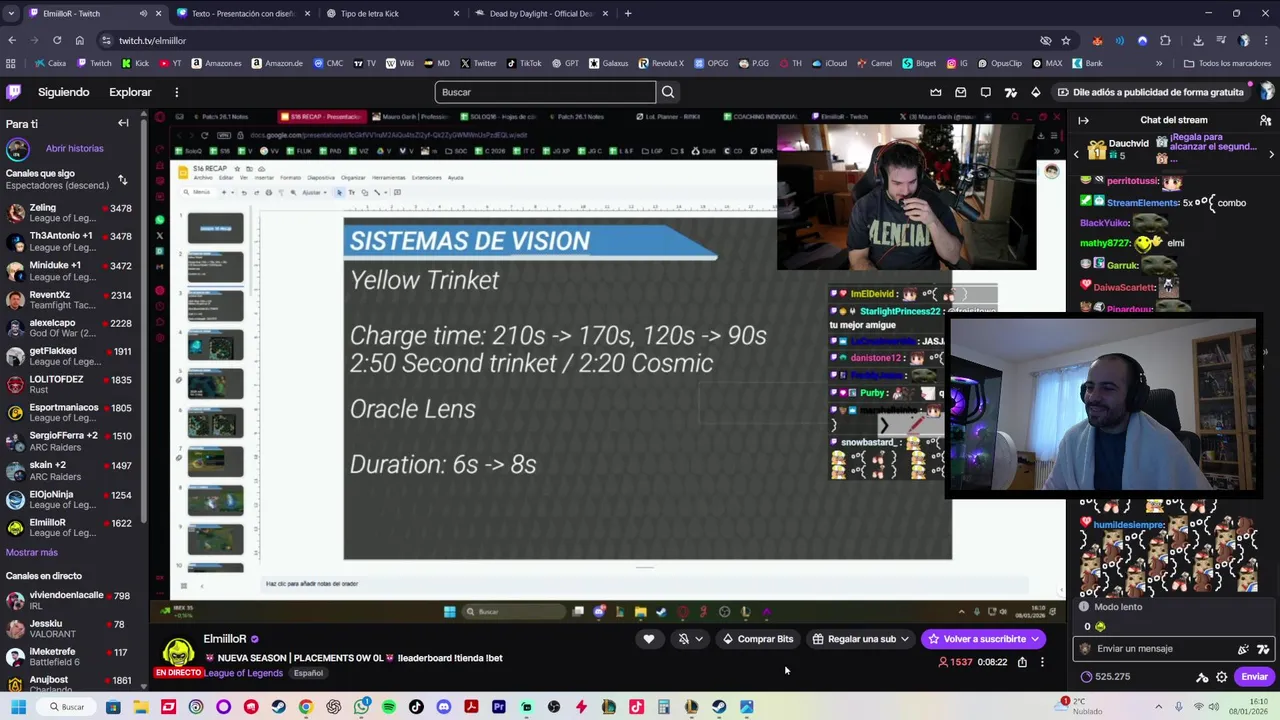Screen dimensions: 1280x720
Task: Switch to Dead by Daylight tab
Action: (541, 14)
